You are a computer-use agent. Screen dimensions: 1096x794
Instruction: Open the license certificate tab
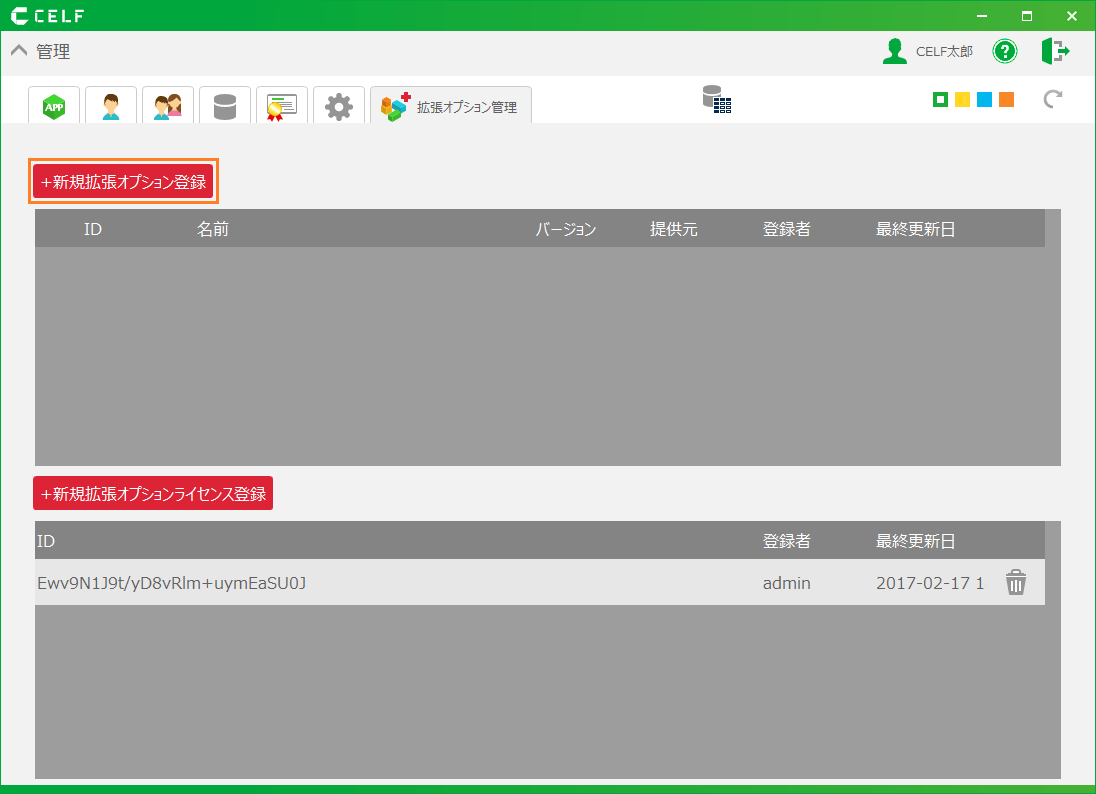coord(282,106)
